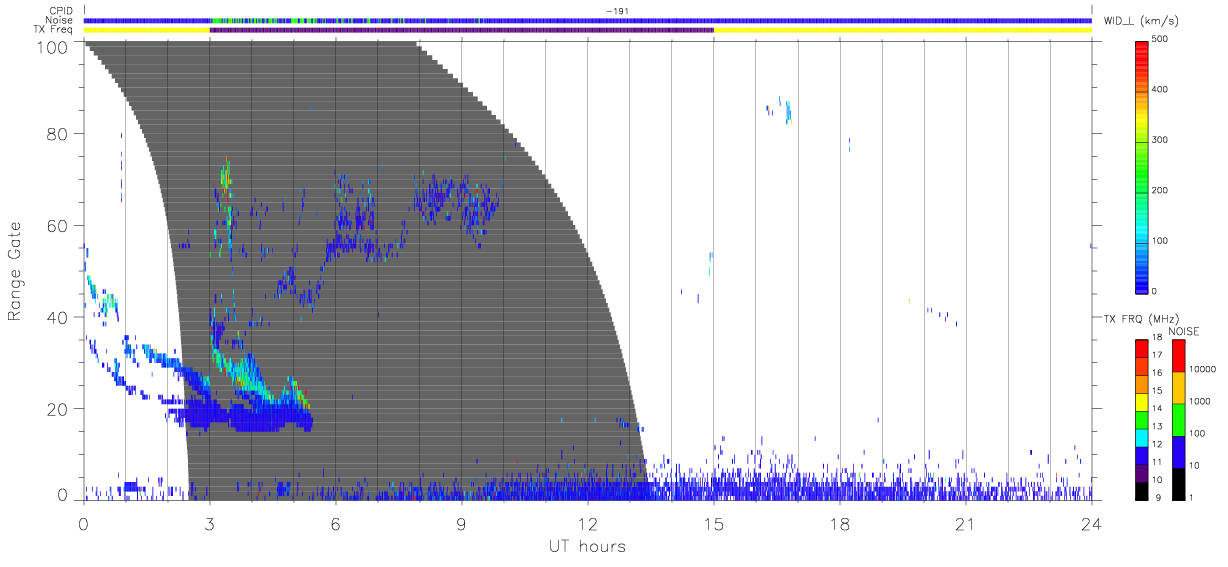The height and width of the screenshot is (567, 1228).
Task: Click the 20 tick on Range Gate axis
Action: click(x=59, y=408)
